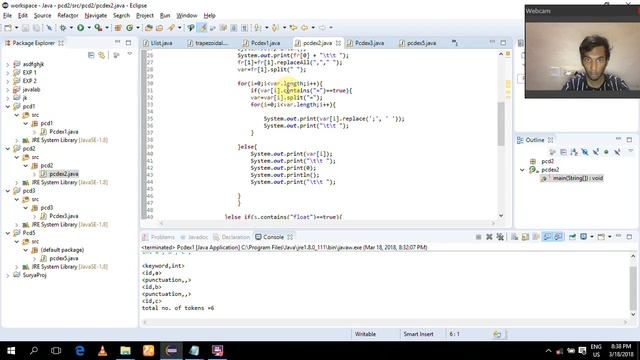Toggle Hide Fields in Outline toolbar
Image resolution: width=640 pixels, height=360 pixels.
(585, 152)
